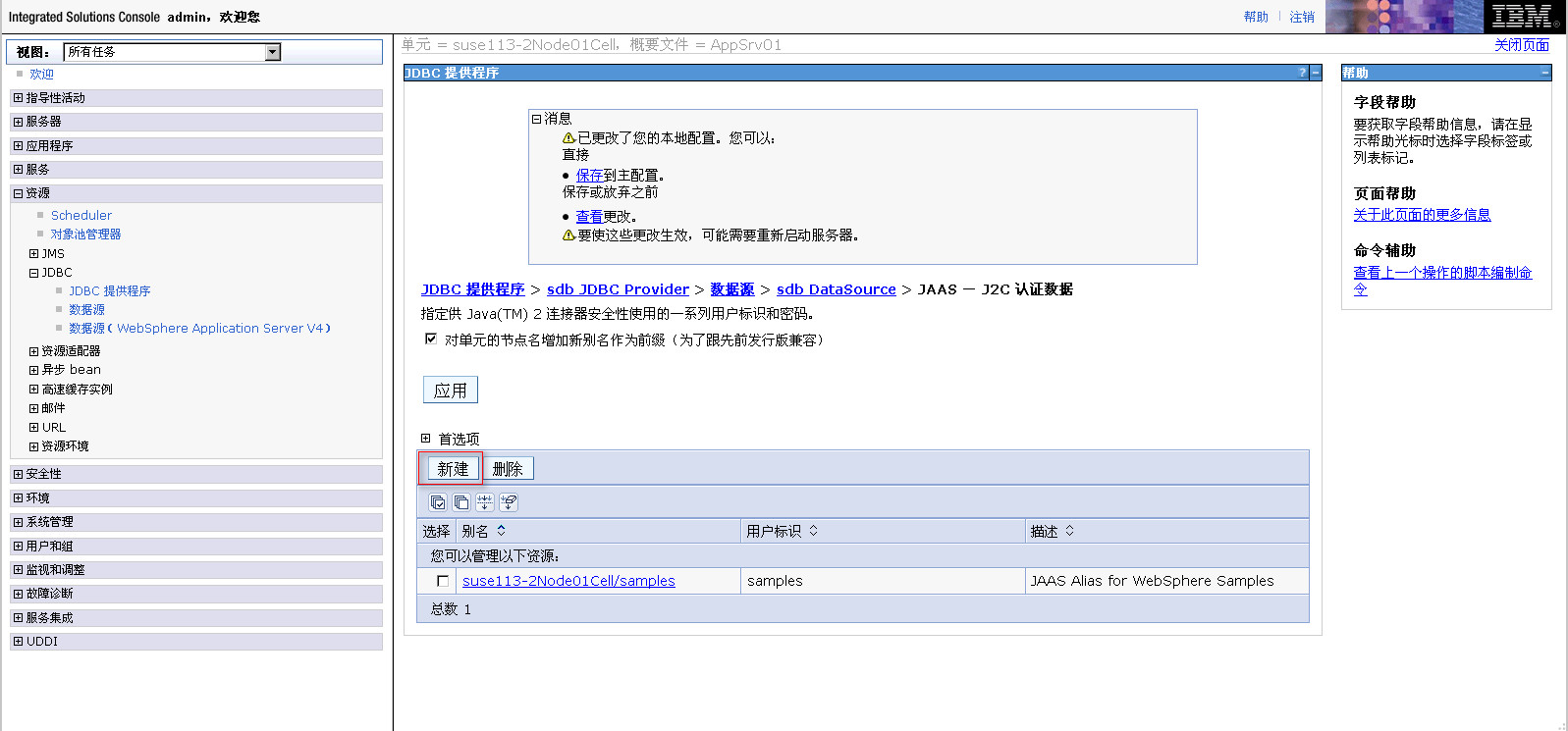The width and height of the screenshot is (1568, 731).
Task: Sort by 用户标识 column arrows
Action: tap(814, 531)
